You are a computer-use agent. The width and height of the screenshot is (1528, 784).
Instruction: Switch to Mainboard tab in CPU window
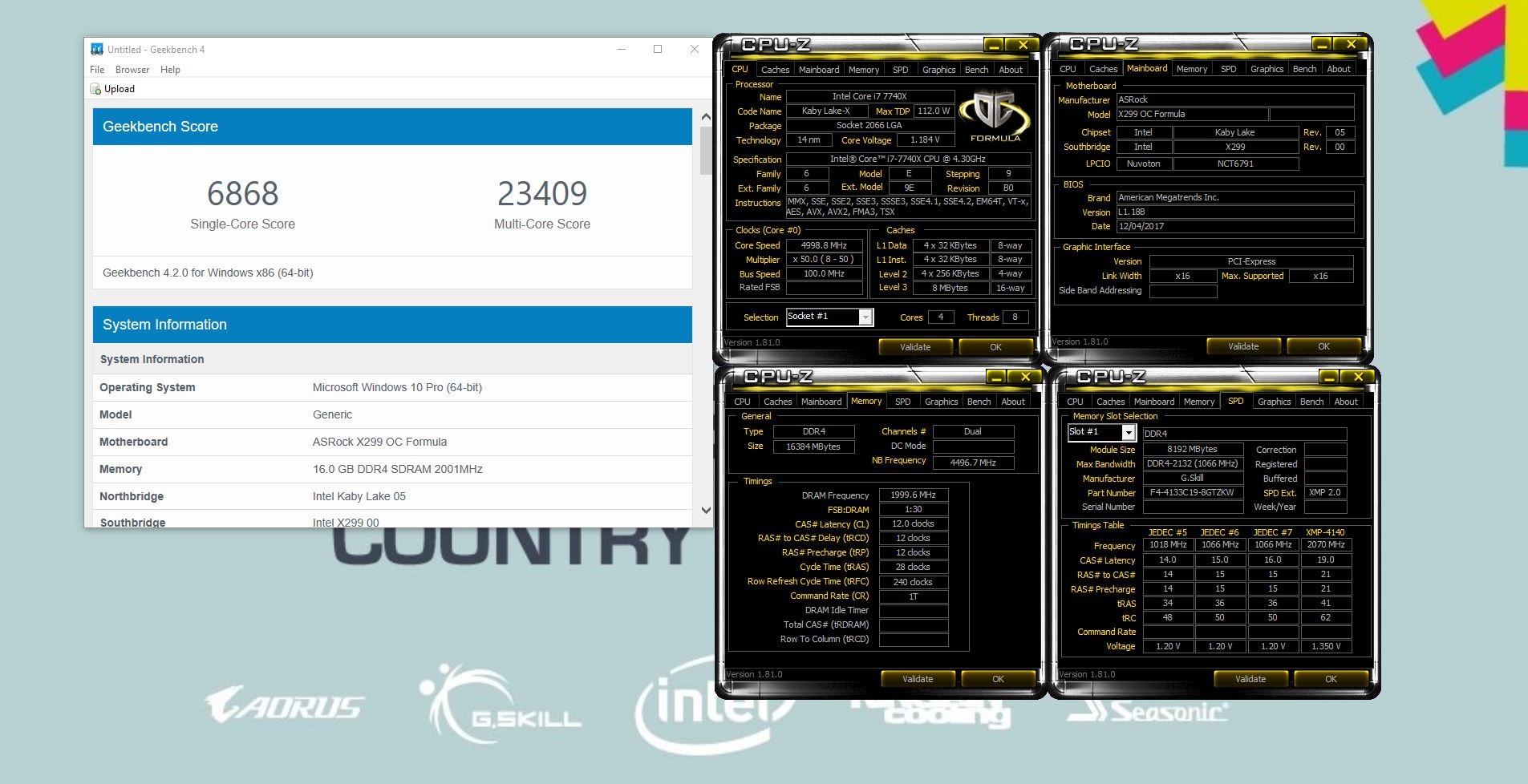pyautogui.click(x=818, y=70)
